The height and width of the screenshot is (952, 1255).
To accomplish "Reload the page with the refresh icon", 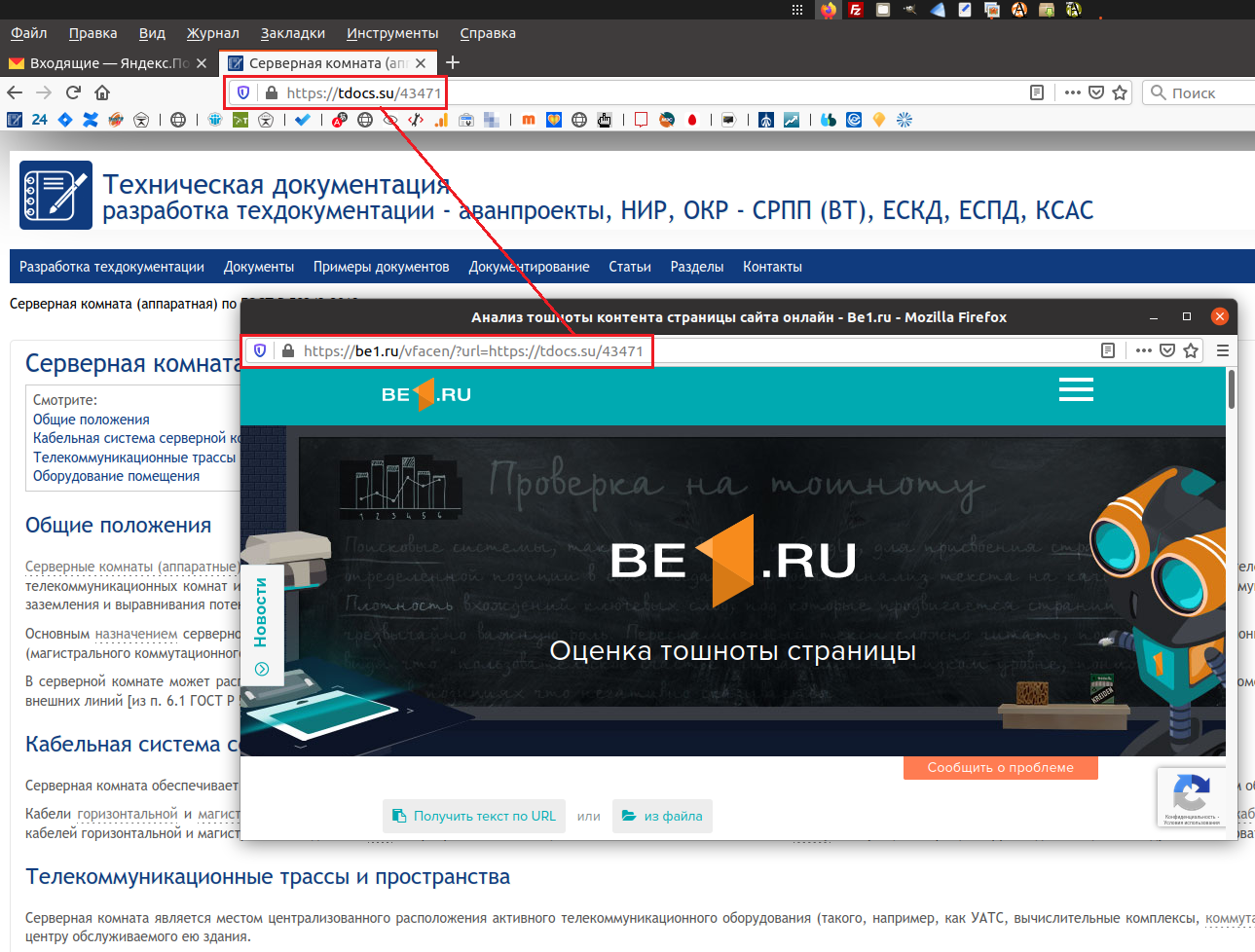I will pos(73,92).
